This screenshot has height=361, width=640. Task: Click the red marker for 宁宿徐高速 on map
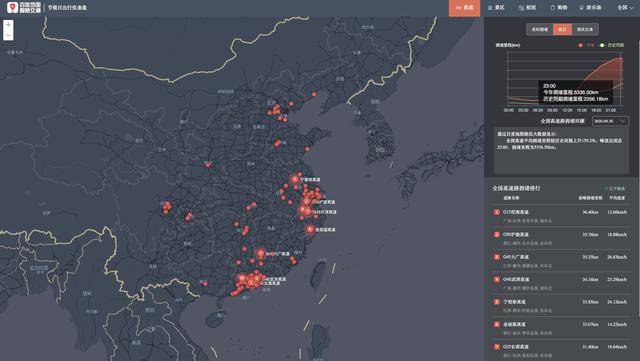pos(294,179)
